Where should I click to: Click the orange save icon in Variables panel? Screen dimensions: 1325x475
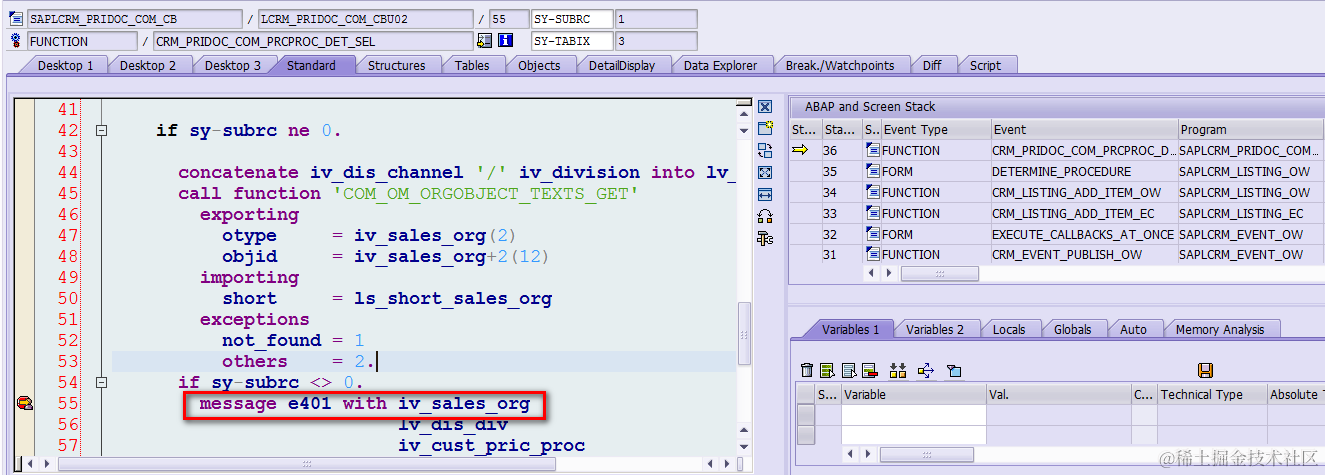point(1205,370)
